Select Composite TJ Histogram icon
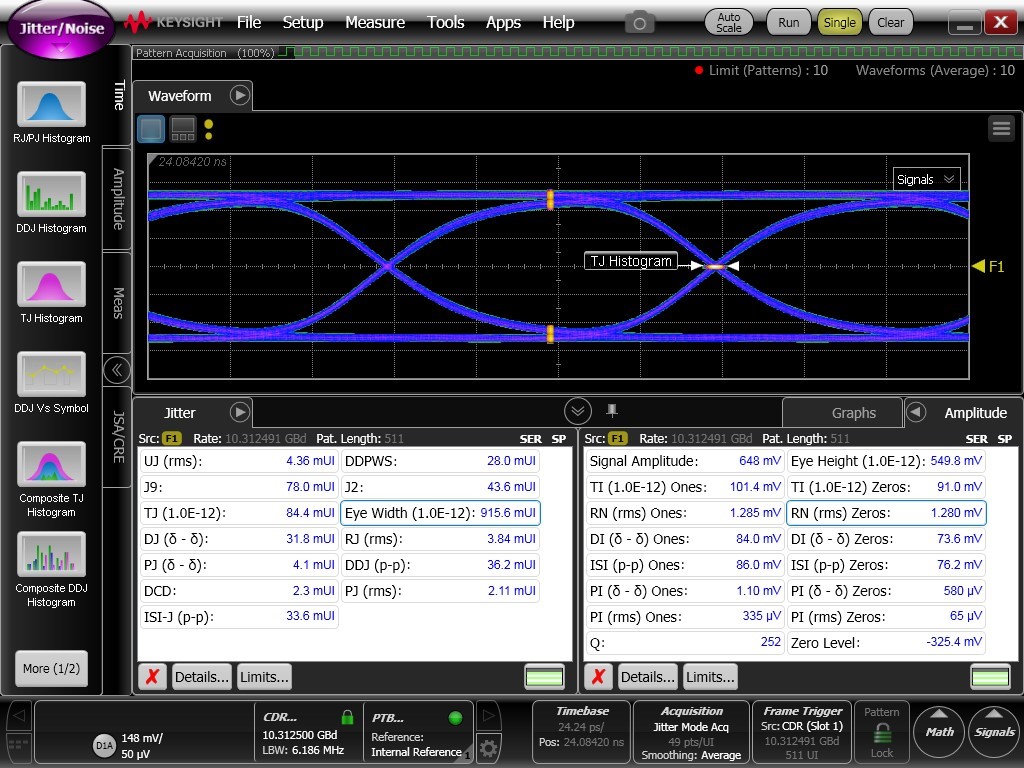1024x768 pixels. (x=51, y=465)
